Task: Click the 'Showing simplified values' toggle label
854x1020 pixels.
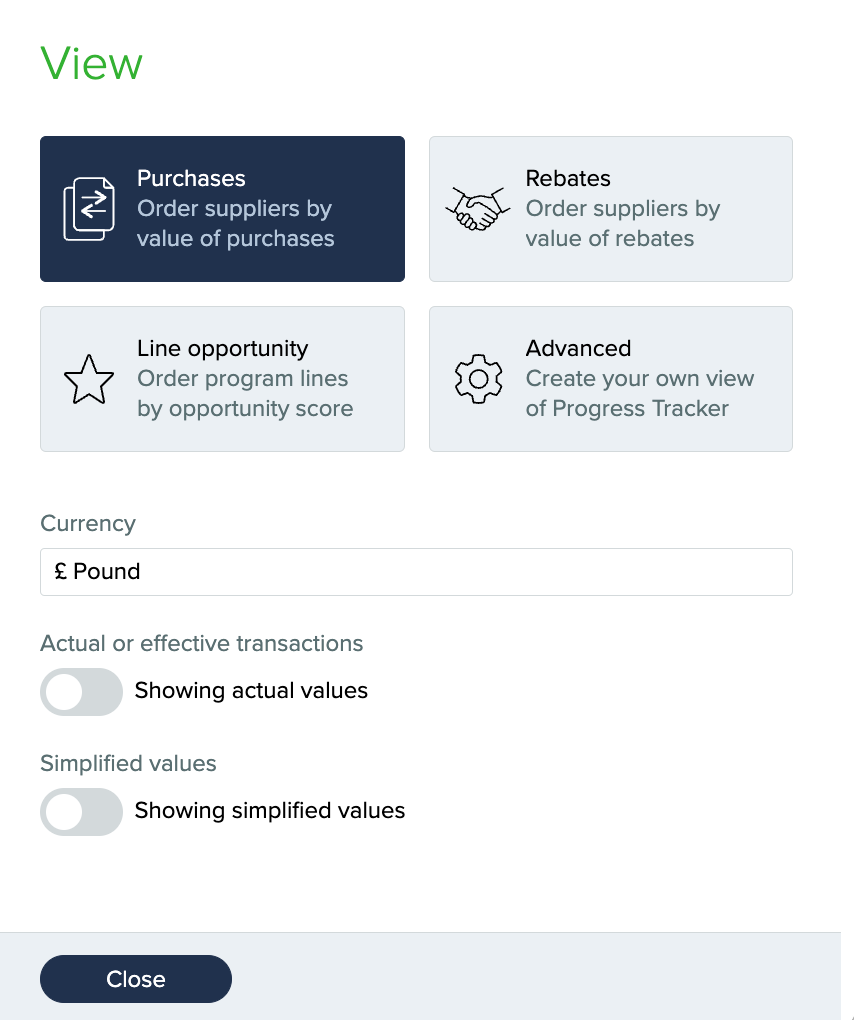Action: [270, 811]
